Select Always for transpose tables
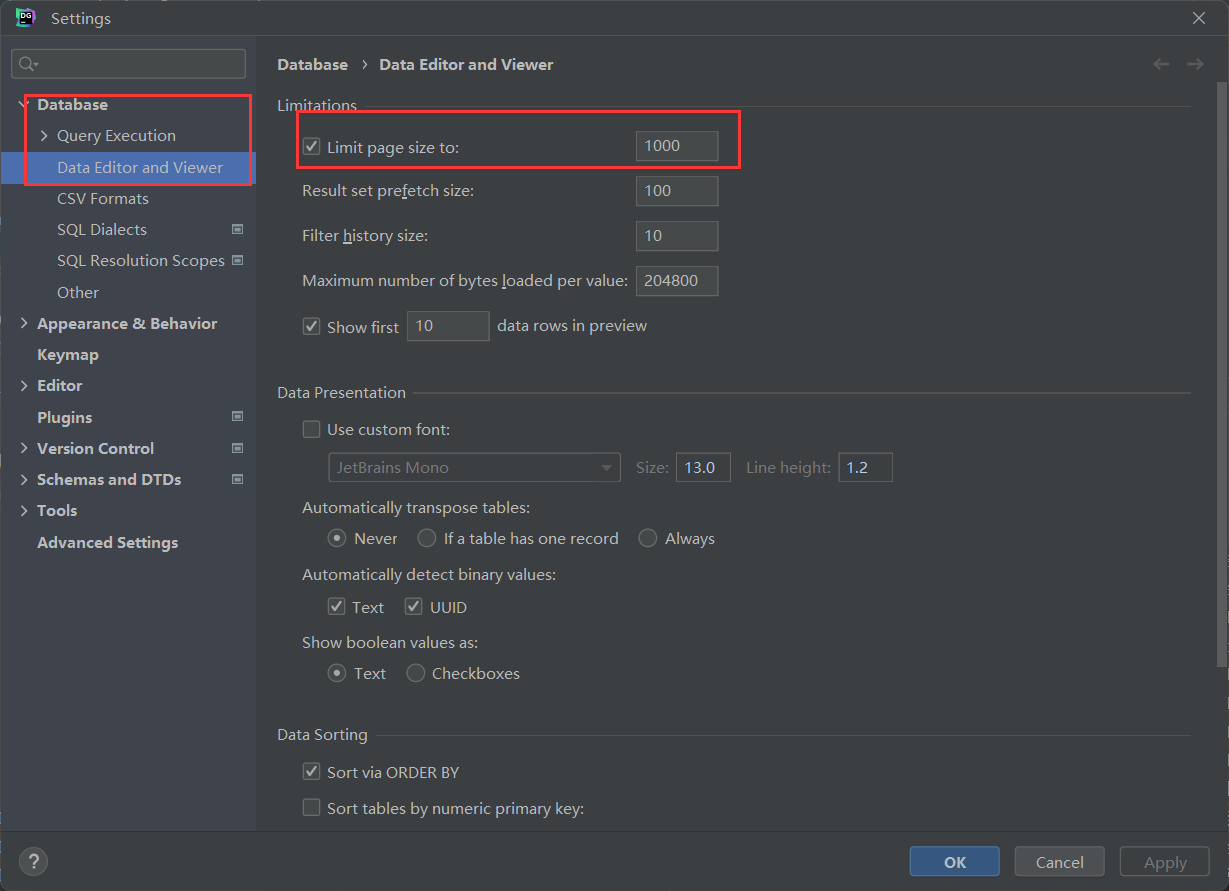 coord(648,538)
